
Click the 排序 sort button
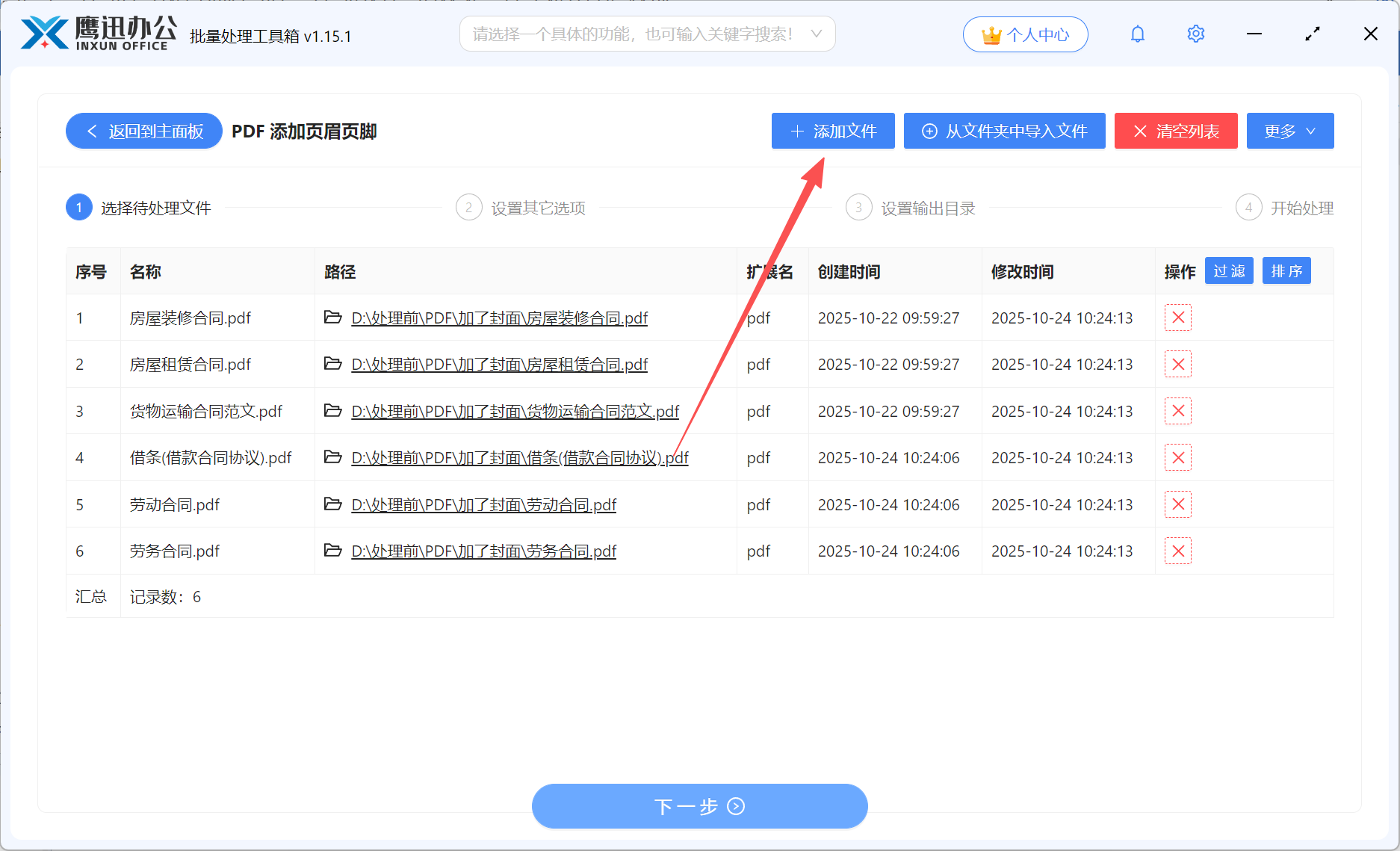click(1286, 271)
